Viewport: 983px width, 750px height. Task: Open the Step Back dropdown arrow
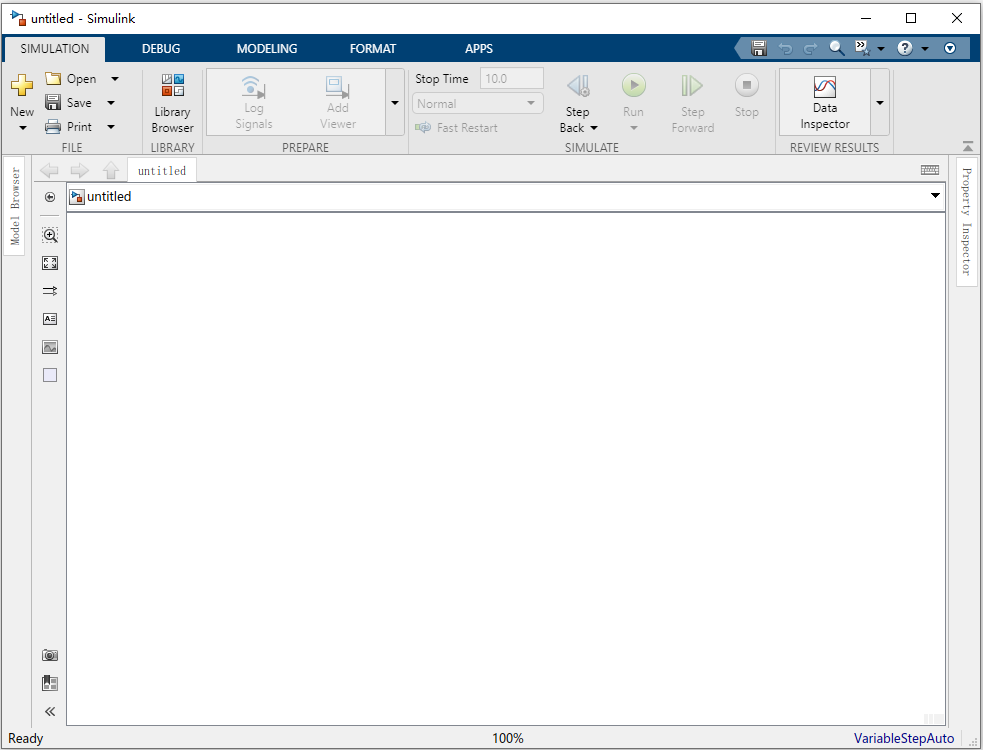point(594,128)
